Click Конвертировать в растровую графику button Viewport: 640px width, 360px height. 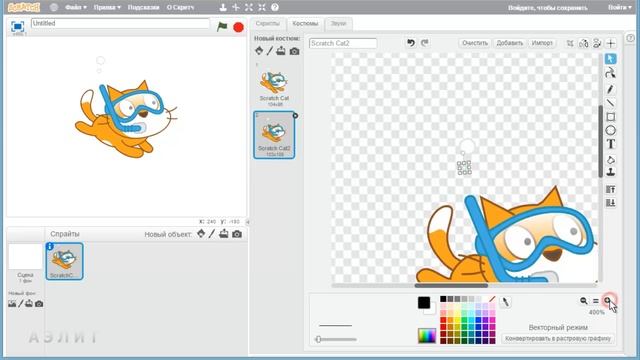(558, 338)
